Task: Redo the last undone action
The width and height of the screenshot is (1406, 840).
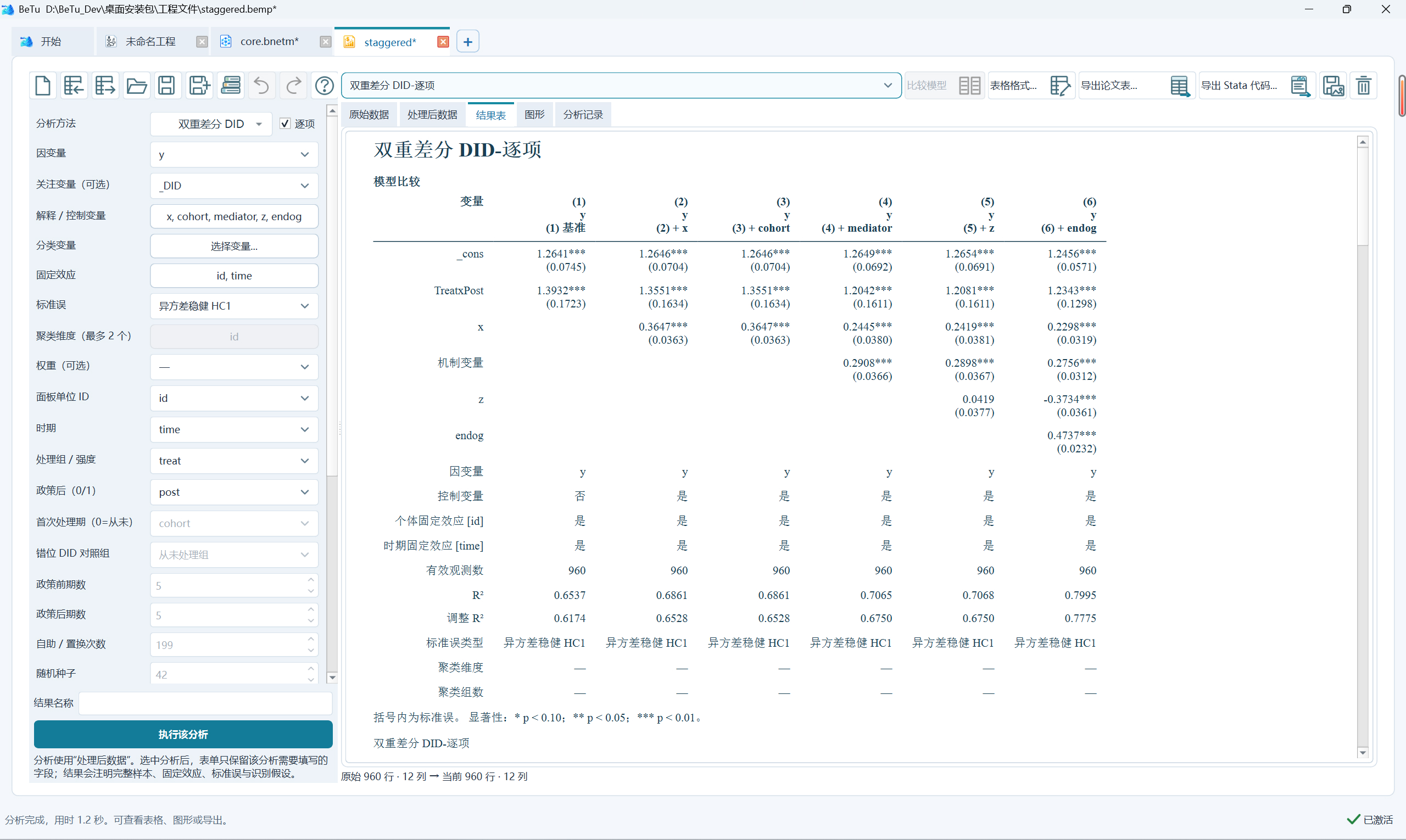Action: pos(293,86)
